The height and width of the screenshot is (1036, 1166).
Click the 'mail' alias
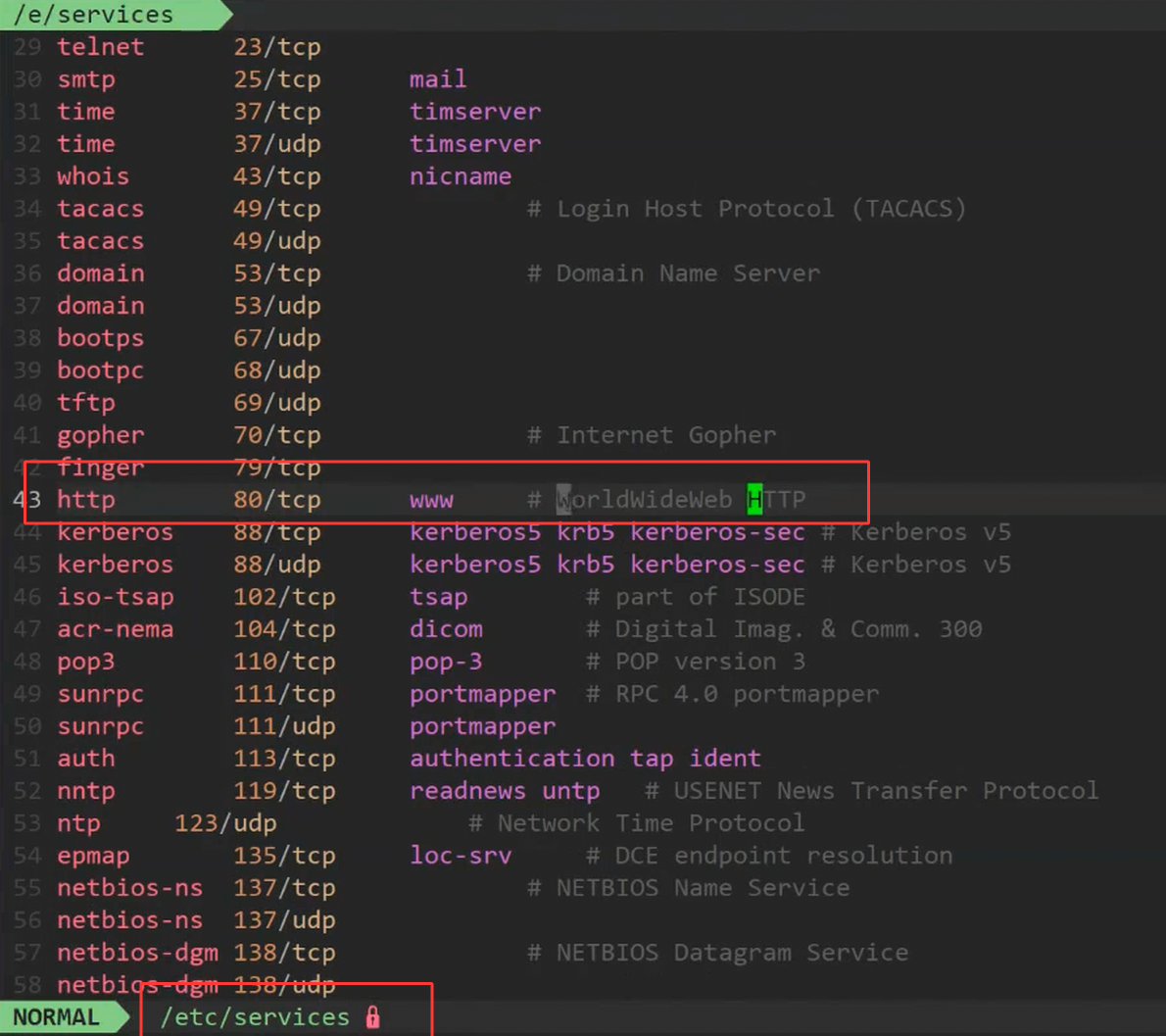pyautogui.click(x=438, y=78)
